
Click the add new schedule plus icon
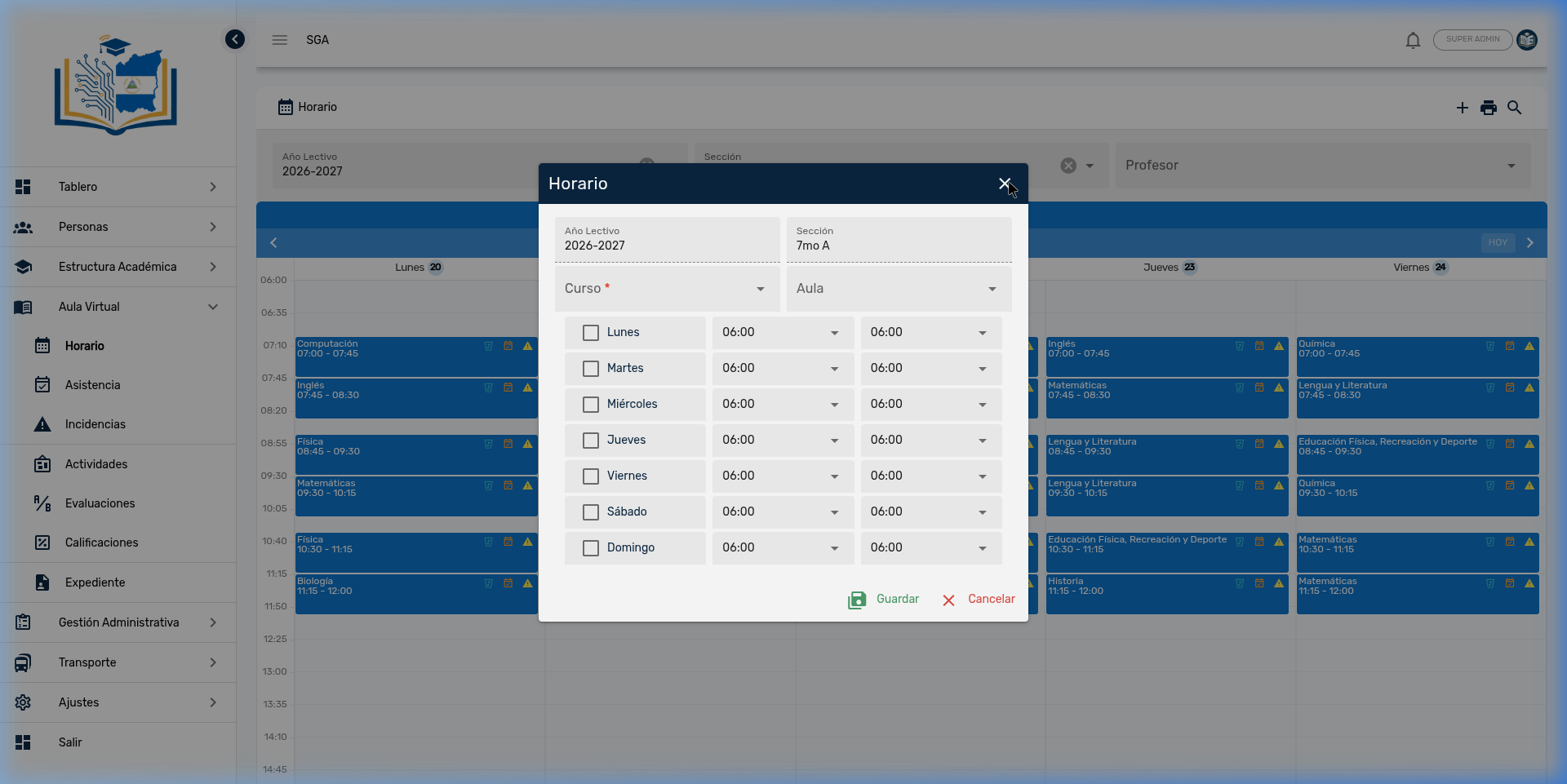1462,108
